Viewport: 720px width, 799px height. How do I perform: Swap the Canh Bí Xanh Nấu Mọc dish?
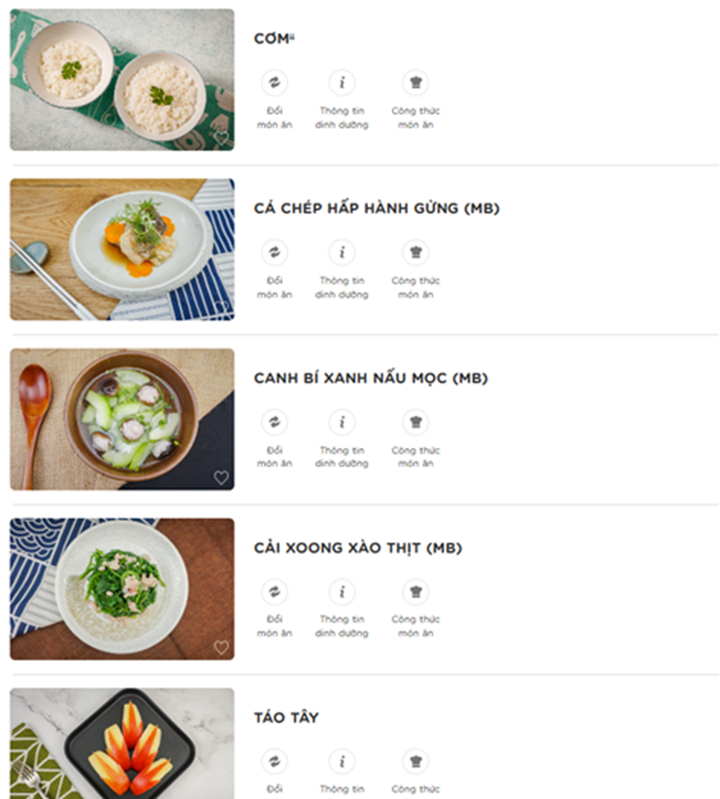click(274, 422)
